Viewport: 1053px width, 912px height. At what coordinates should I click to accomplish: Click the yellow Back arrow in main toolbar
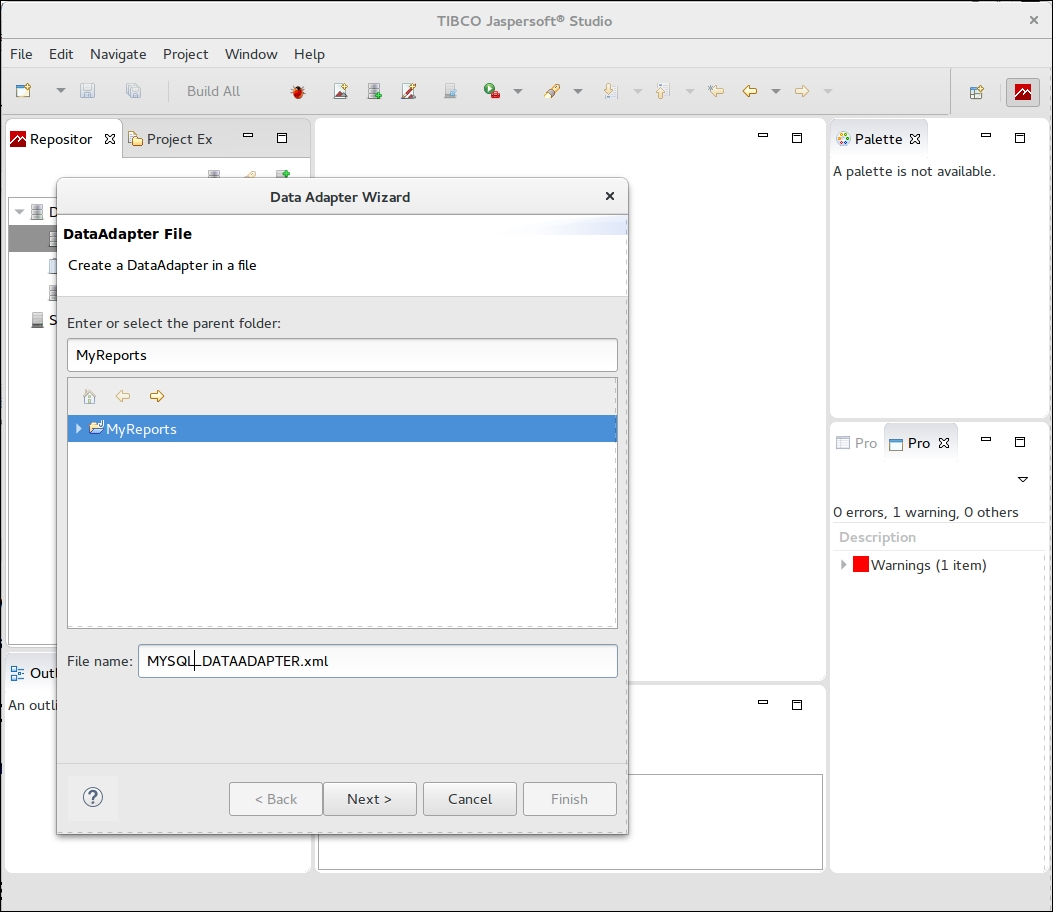point(750,91)
